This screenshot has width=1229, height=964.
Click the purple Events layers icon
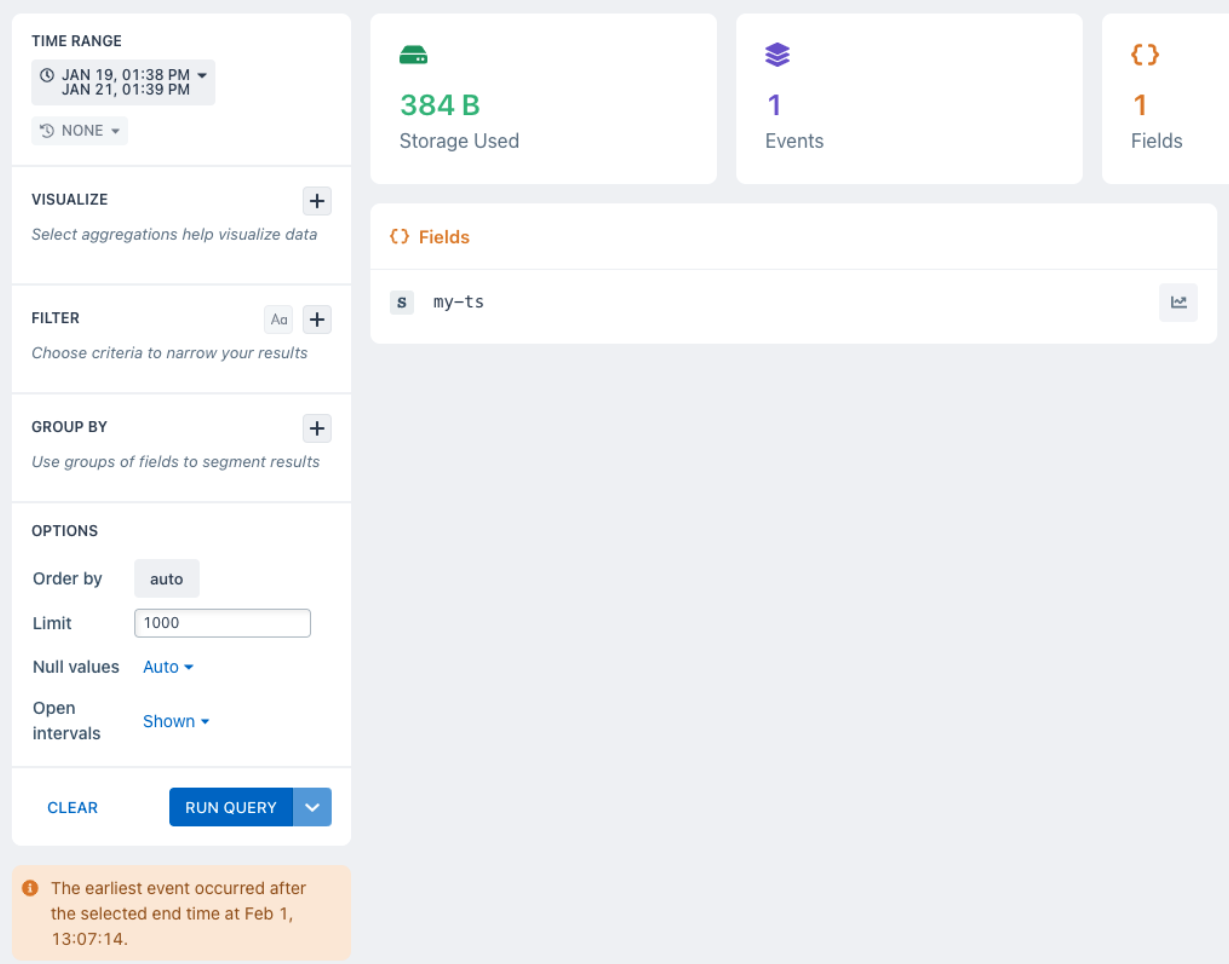(777, 55)
